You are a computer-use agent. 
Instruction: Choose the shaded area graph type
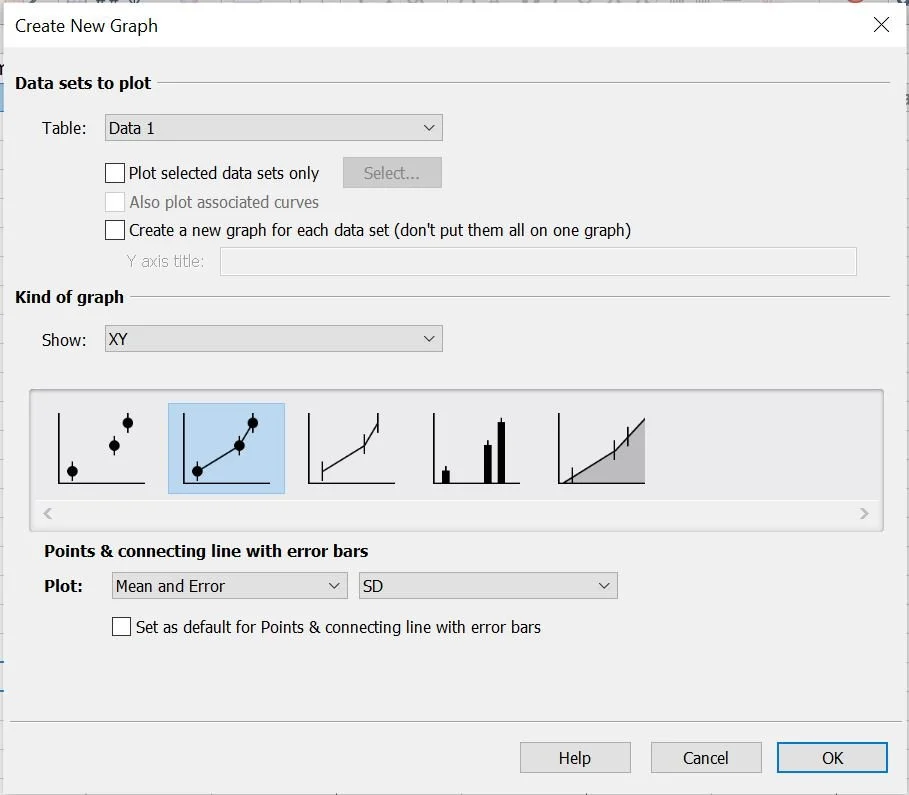[x=600, y=447]
